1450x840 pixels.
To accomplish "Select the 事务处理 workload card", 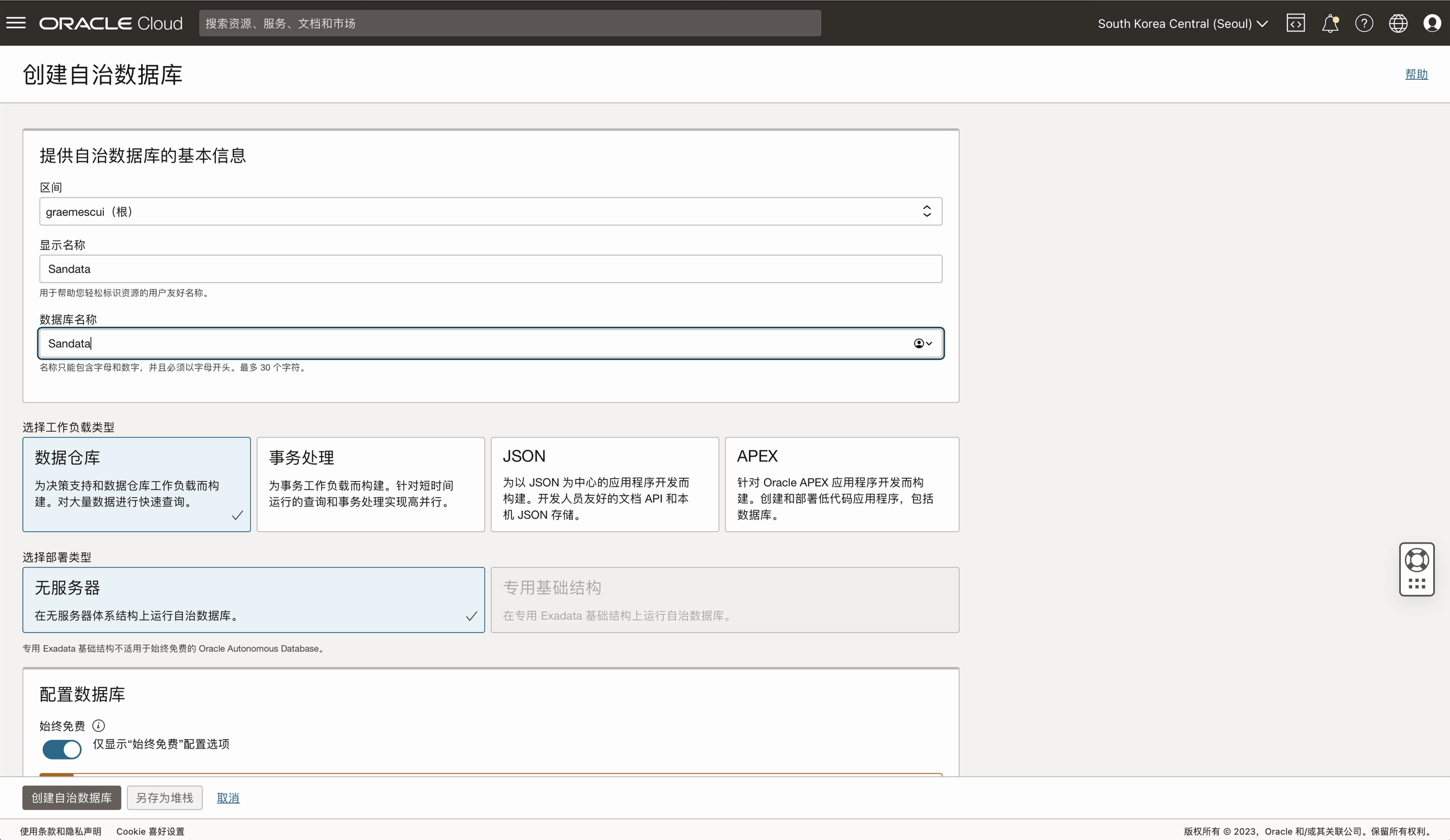I will tap(371, 484).
